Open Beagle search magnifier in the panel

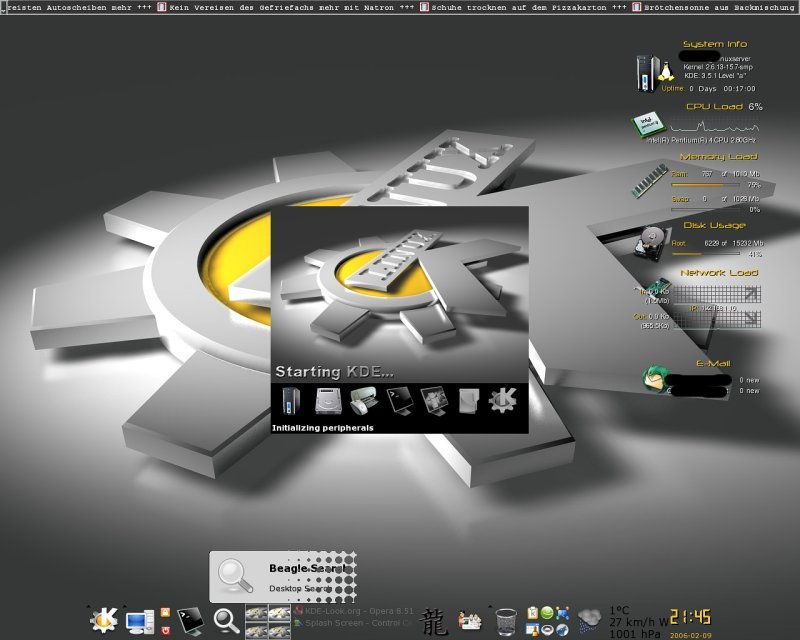point(227,621)
